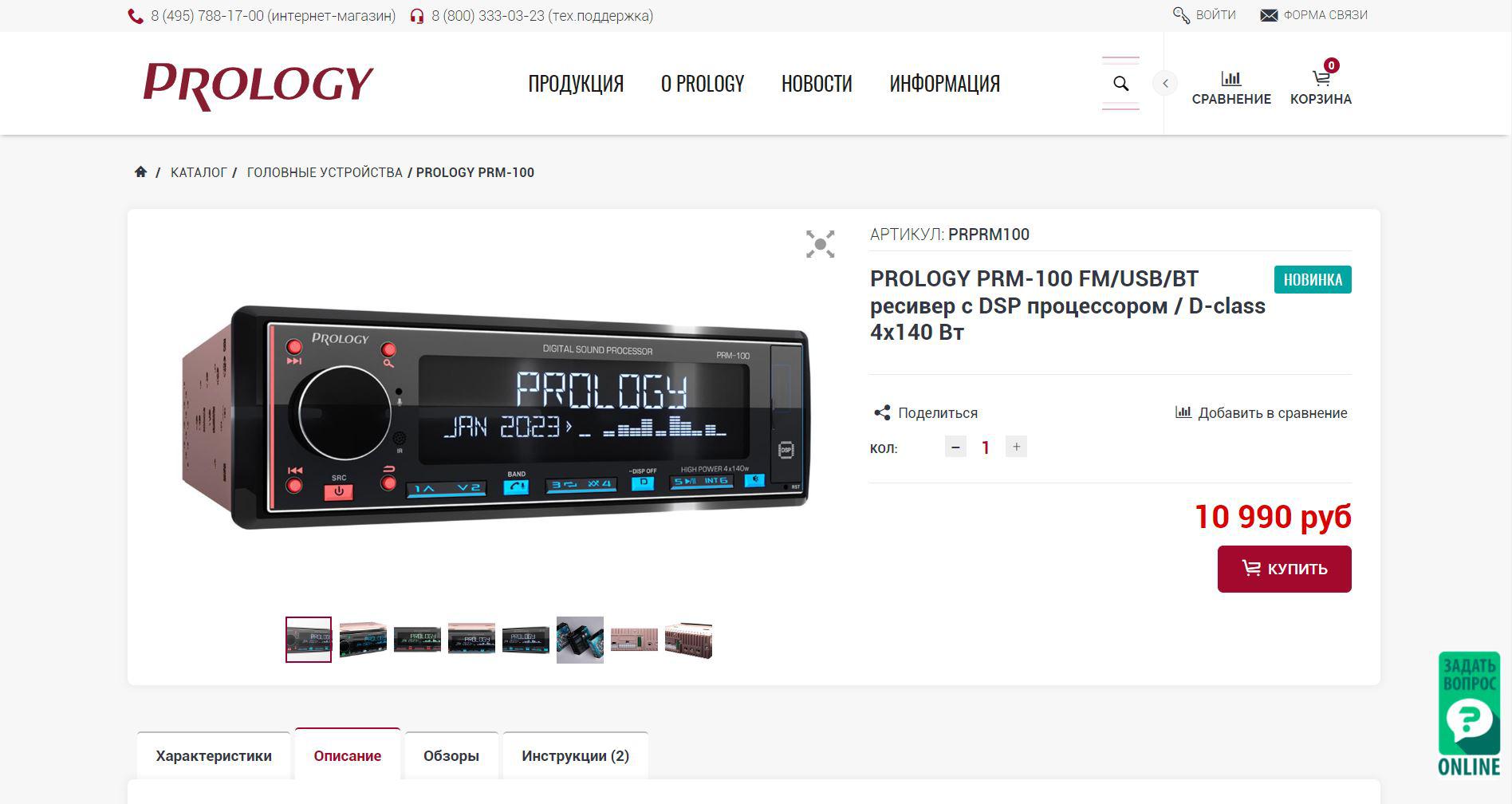
Task: Click the Форма связи envelope icon
Action: [x=1269, y=15]
